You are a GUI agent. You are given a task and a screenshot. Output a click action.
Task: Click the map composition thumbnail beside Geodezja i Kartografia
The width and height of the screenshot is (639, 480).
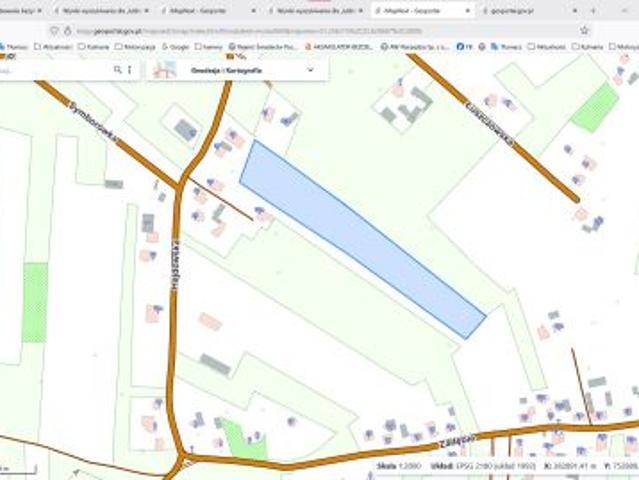coord(164,70)
